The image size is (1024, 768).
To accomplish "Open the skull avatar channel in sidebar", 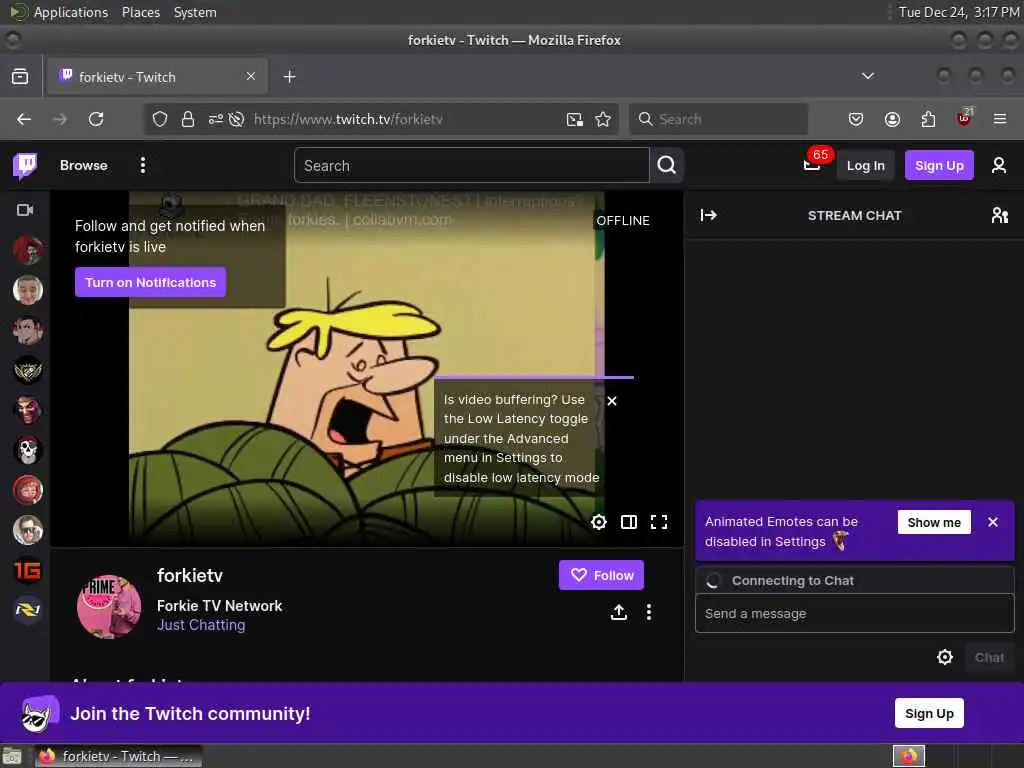I will (28, 450).
